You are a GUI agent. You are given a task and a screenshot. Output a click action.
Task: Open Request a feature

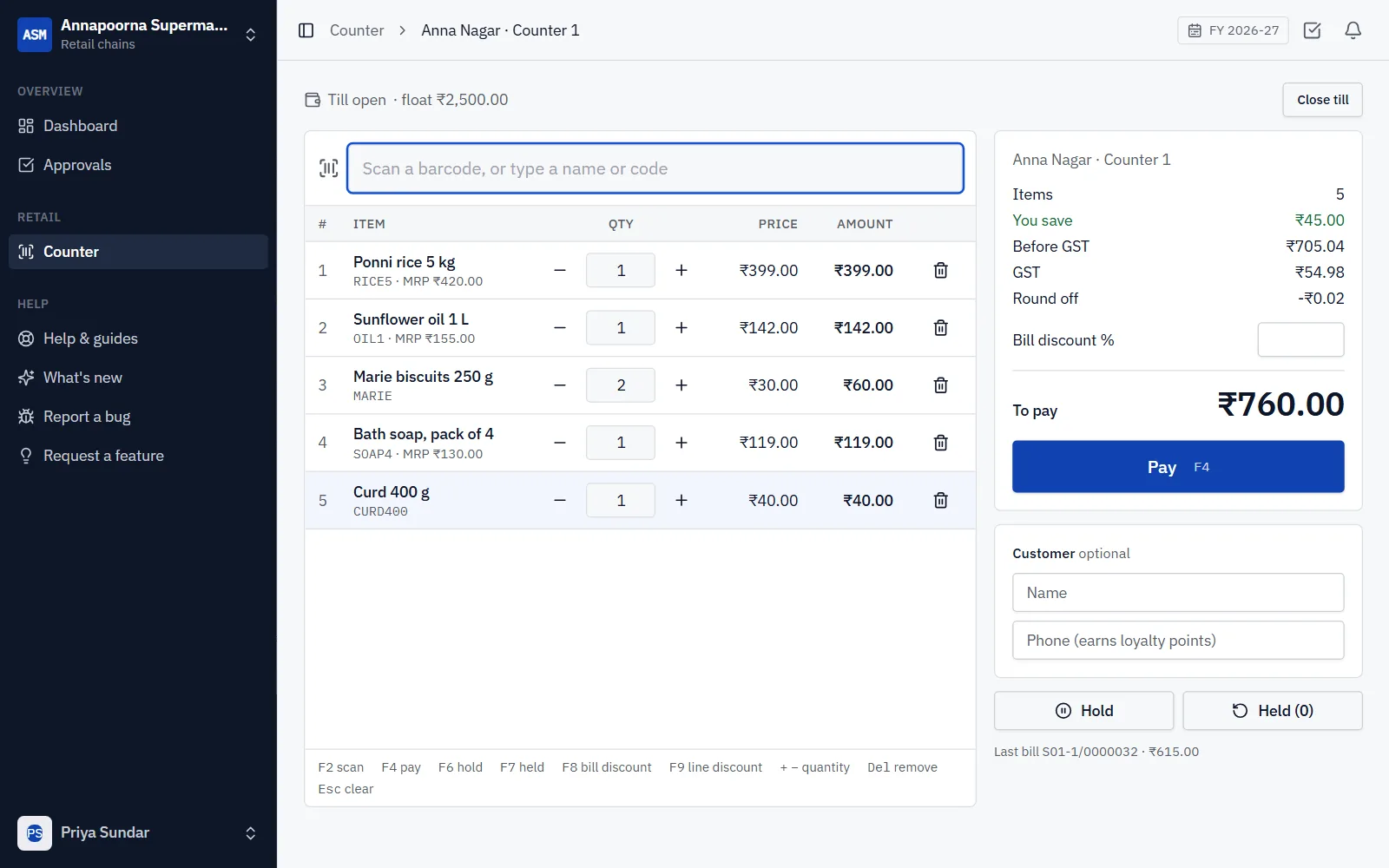coord(138,456)
